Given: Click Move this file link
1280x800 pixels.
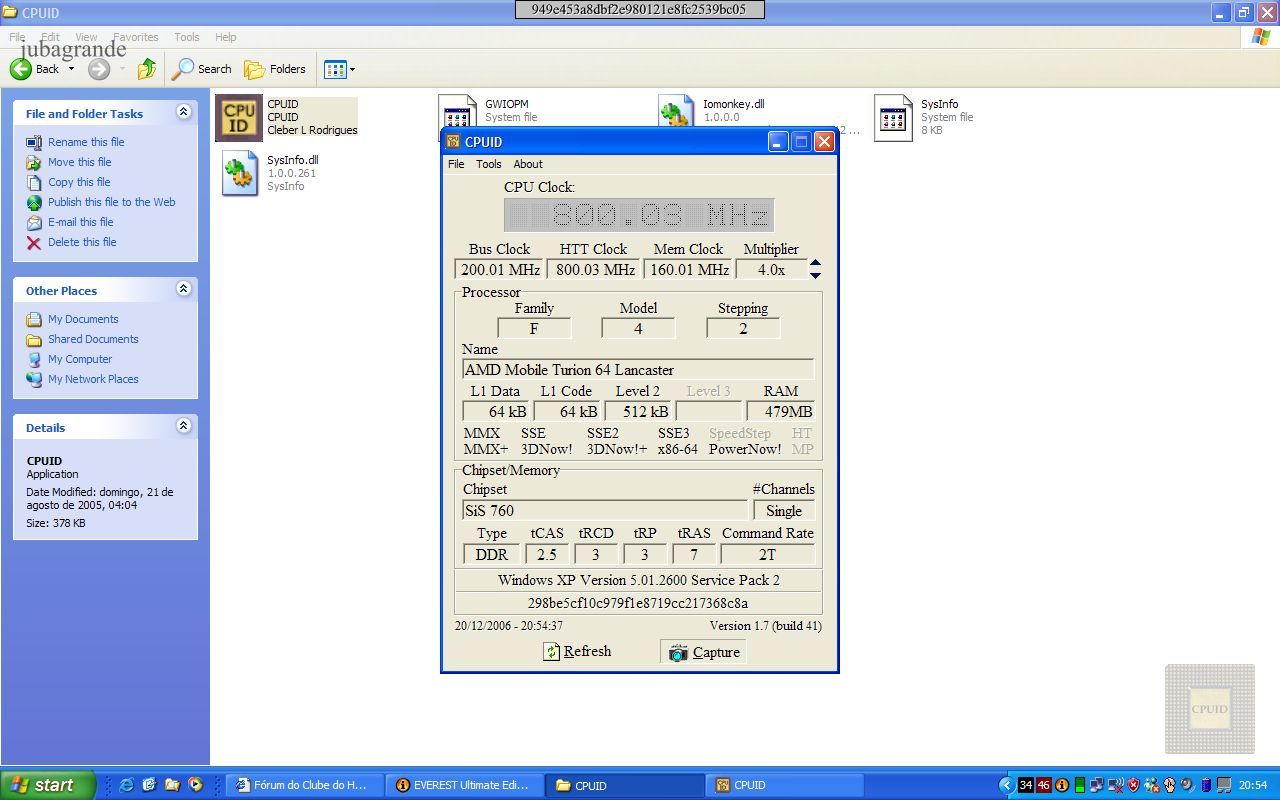Looking at the screenshot, I should click(80, 162).
